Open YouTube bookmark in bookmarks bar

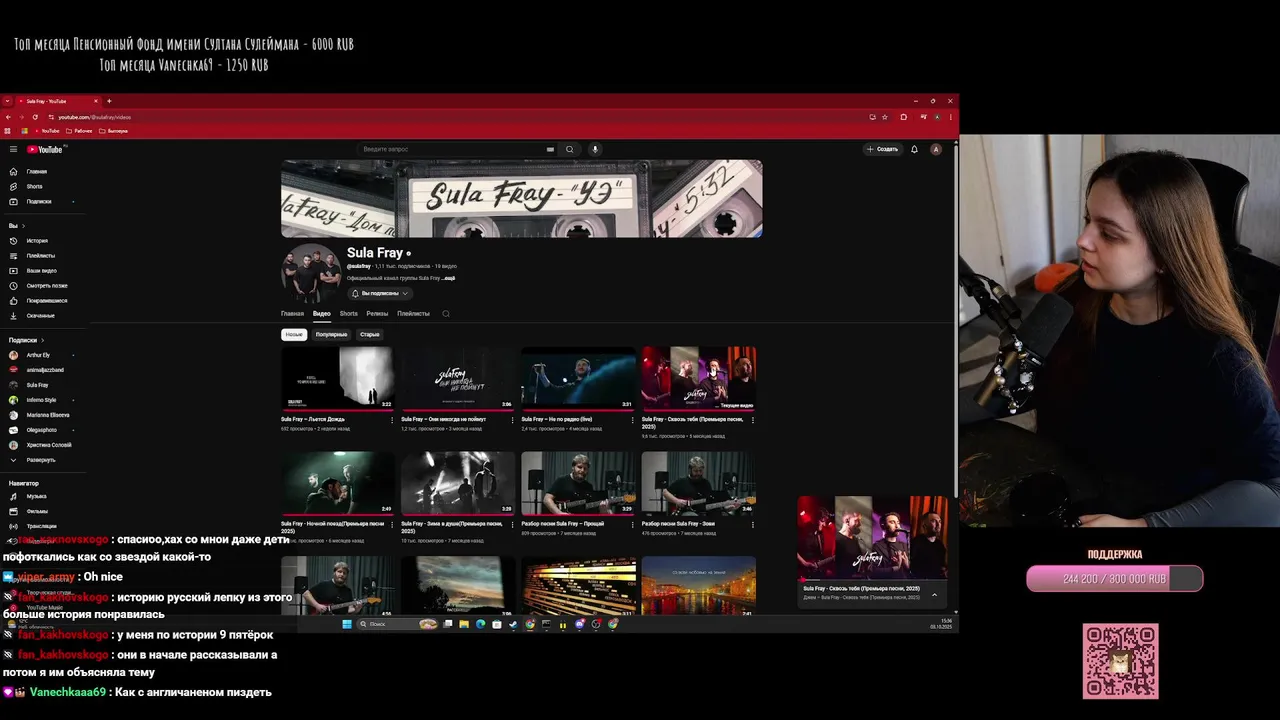(49, 131)
